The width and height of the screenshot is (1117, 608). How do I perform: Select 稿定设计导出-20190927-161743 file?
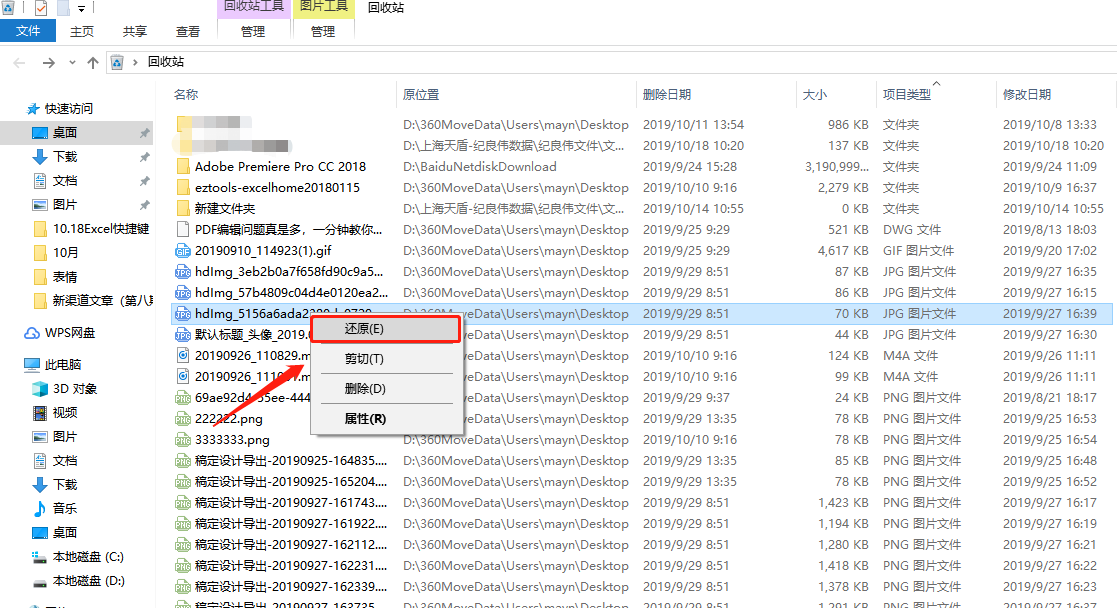coord(291,503)
